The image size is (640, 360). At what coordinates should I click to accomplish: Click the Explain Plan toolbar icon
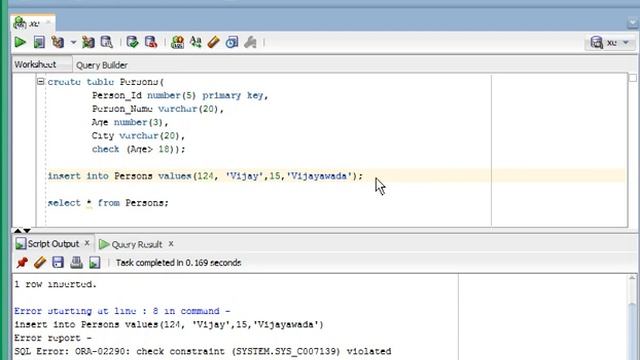58,42
